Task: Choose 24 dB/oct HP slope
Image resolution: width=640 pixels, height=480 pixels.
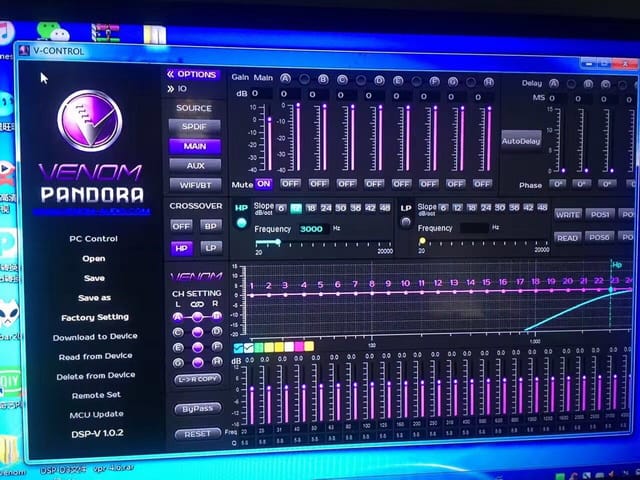Action: [326, 208]
